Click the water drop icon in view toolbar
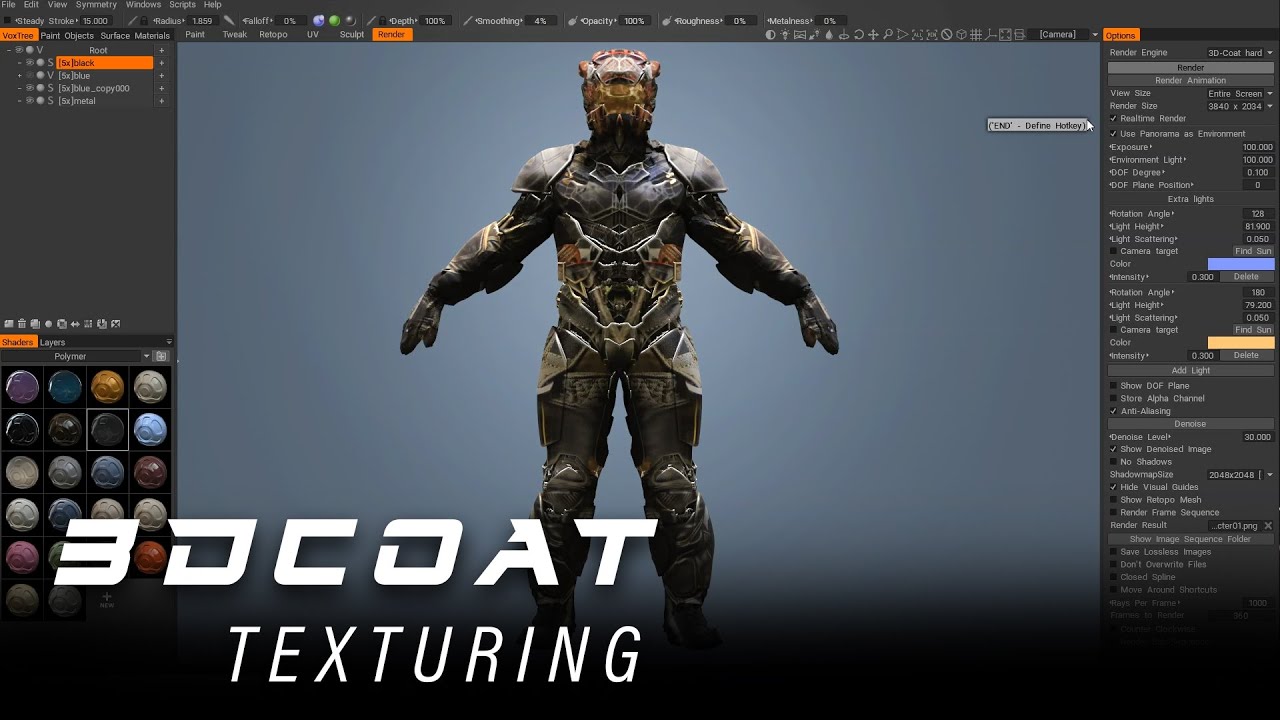 point(830,34)
